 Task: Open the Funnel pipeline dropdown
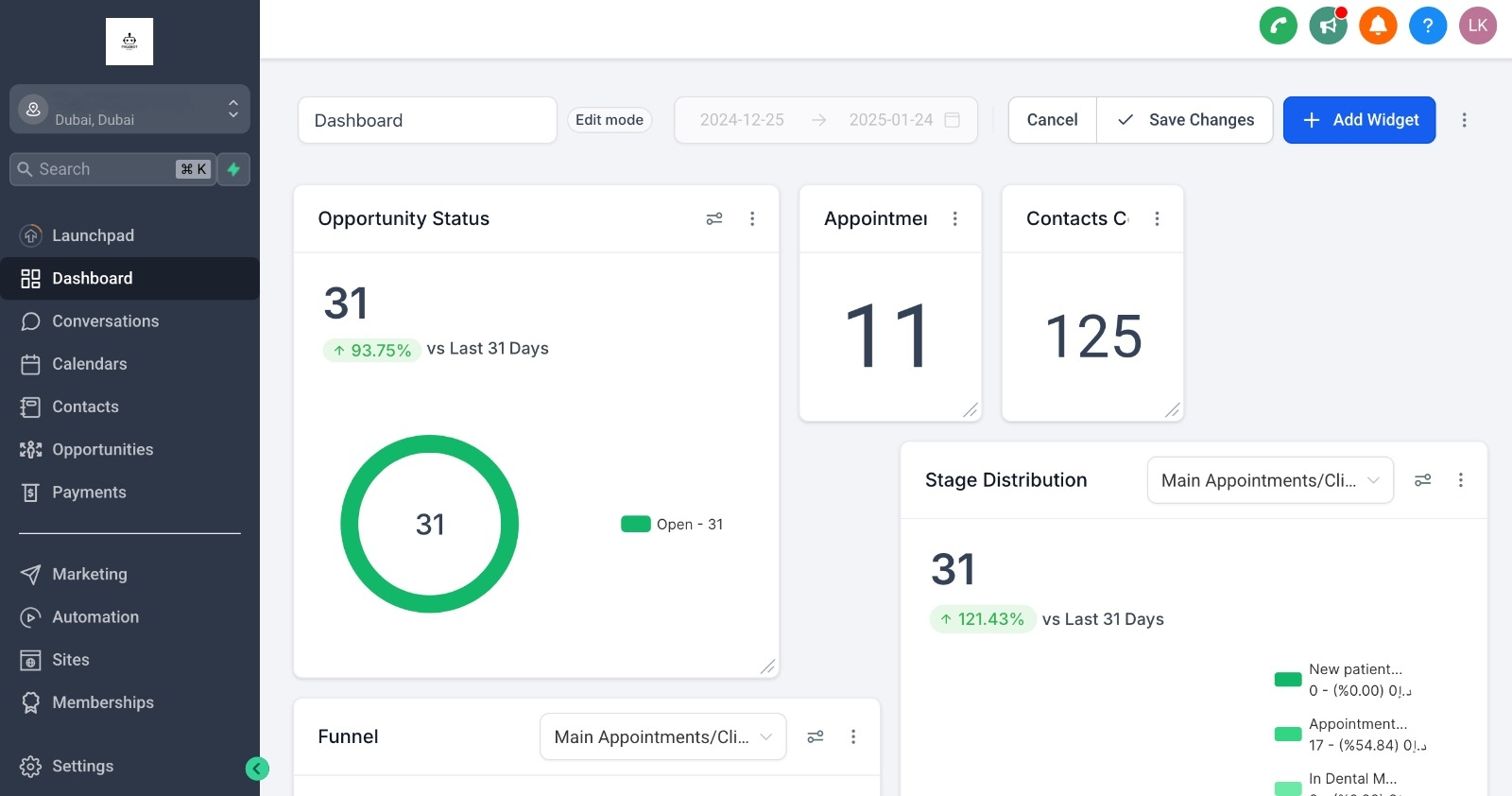(662, 736)
